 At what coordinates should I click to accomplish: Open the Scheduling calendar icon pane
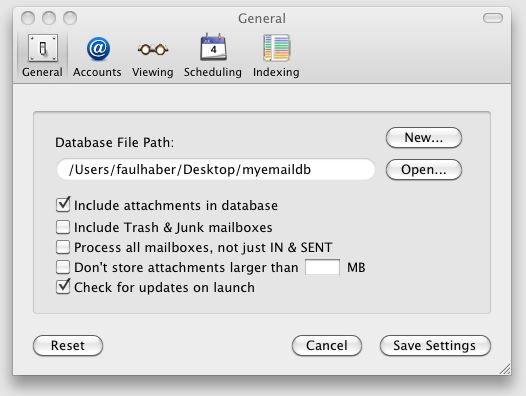point(213,47)
